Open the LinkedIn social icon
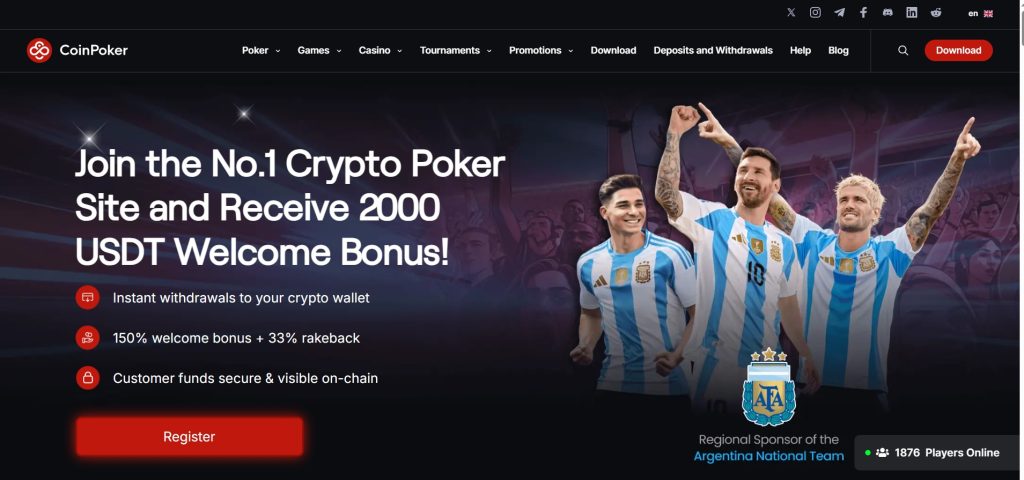The height and width of the screenshot is (480, 1024). [912, 12]
